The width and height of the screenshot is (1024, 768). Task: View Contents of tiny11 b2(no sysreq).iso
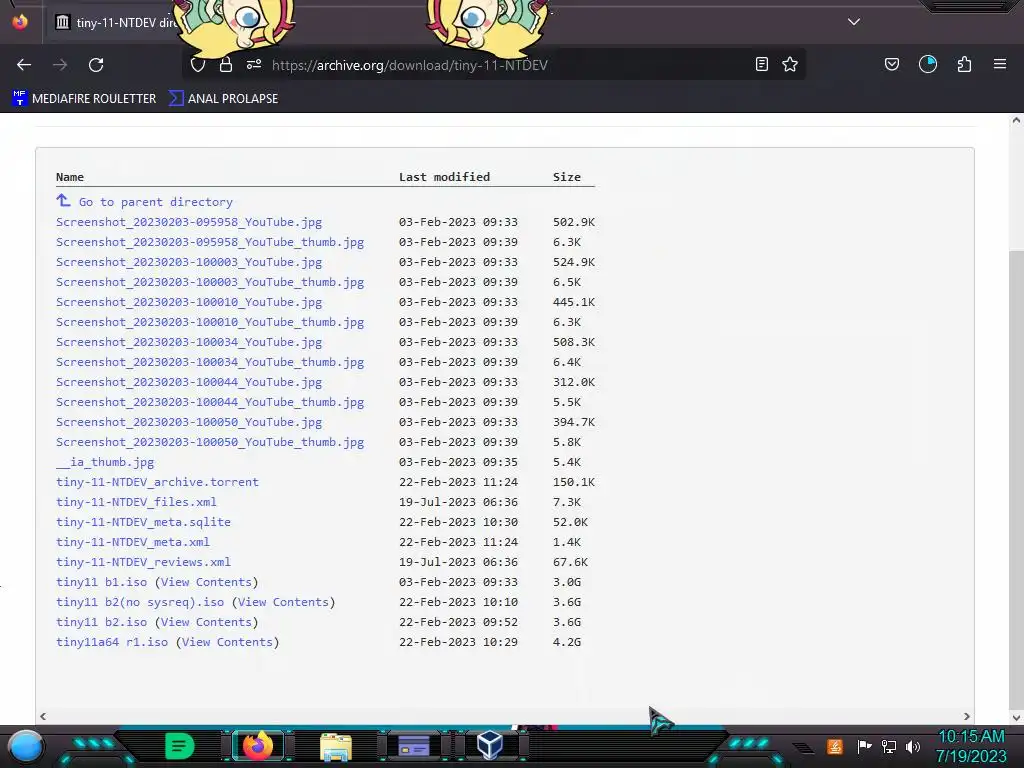[283, 602]
